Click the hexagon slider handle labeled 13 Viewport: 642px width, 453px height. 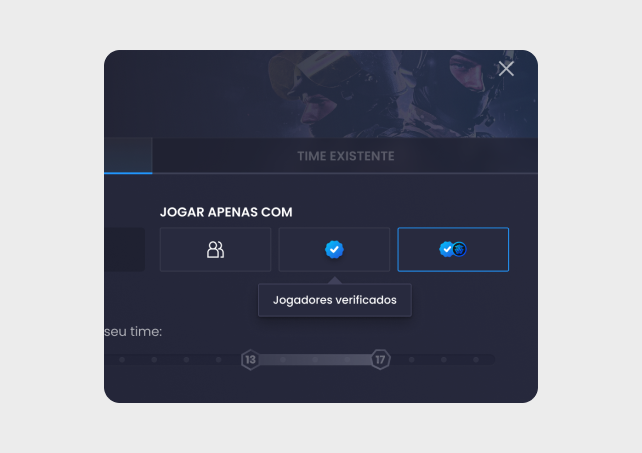click(250, 359)
